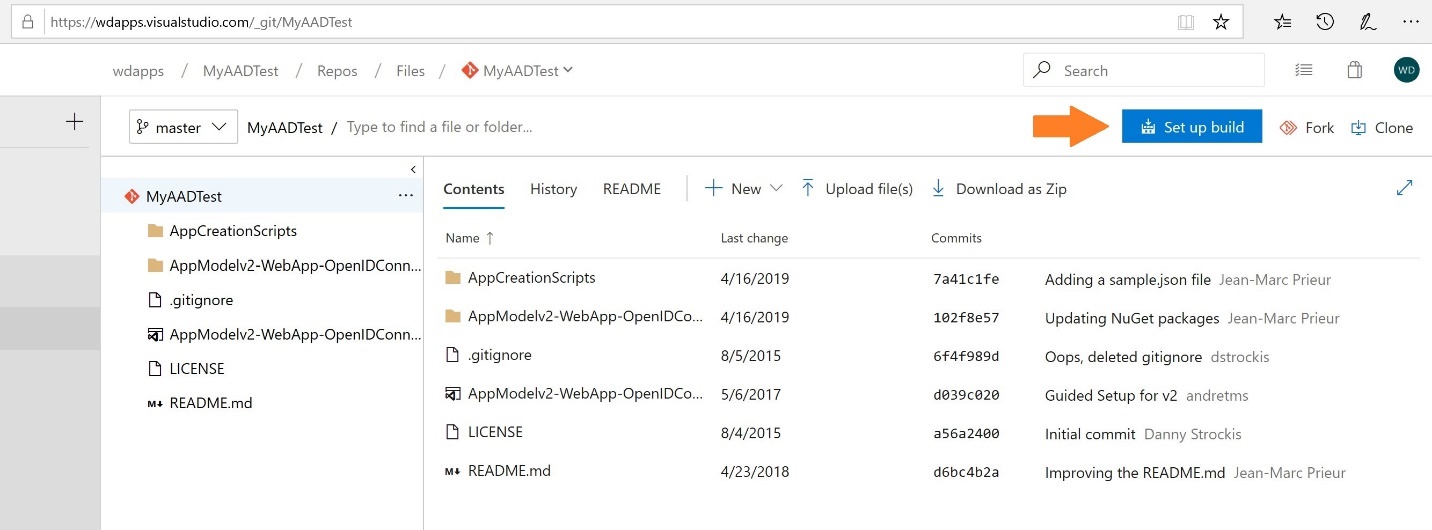Click 'Updating NuGet packages' commit message
Screen dimensions: 1432x530
pyautogui.click(x=1132, y=318)
